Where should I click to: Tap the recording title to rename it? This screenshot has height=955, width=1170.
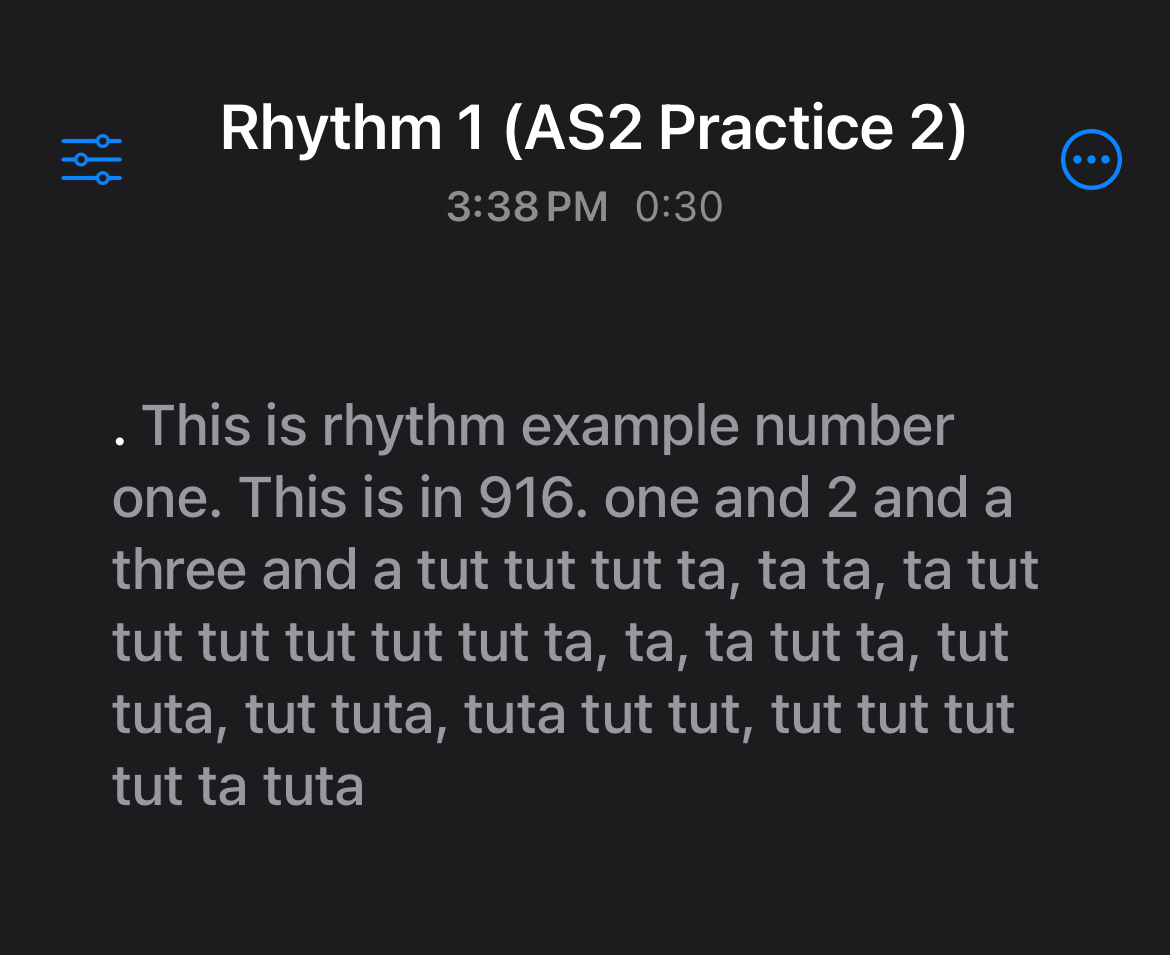point(593,128)
